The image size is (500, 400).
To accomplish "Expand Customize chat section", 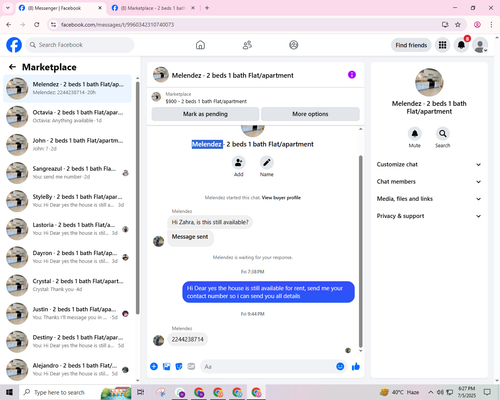I will point(429,164).
